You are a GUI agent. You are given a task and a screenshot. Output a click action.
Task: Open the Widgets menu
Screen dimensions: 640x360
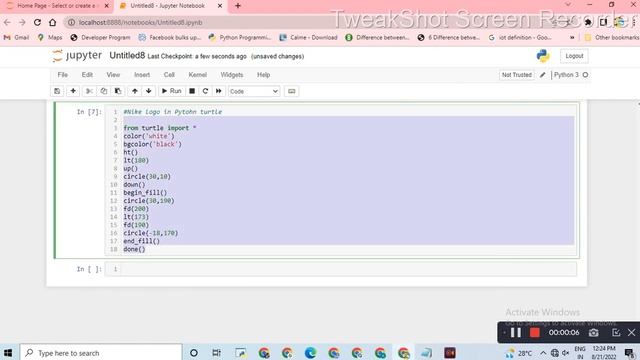(231, 75)
